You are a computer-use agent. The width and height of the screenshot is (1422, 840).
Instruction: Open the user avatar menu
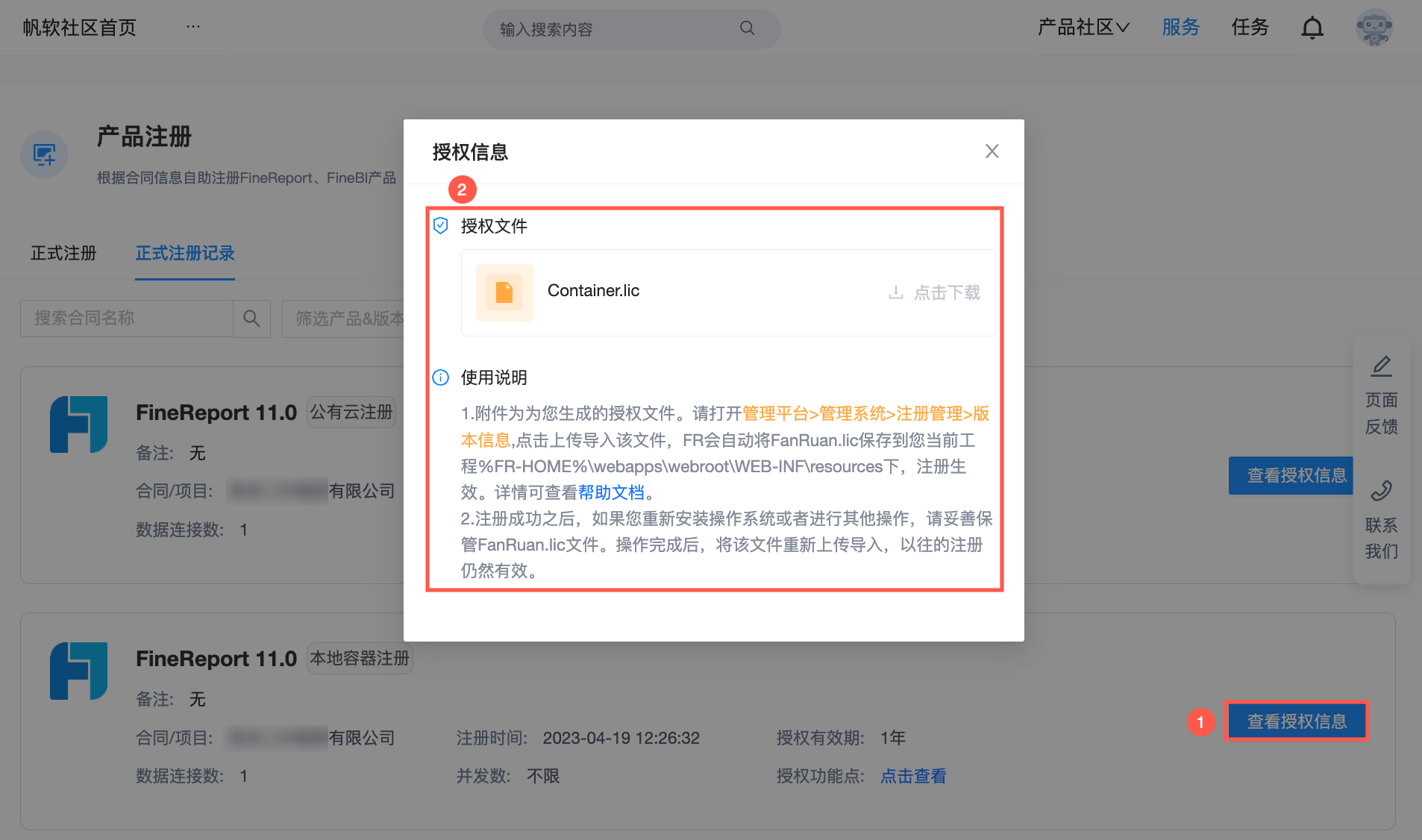(x=1374, y=28)
